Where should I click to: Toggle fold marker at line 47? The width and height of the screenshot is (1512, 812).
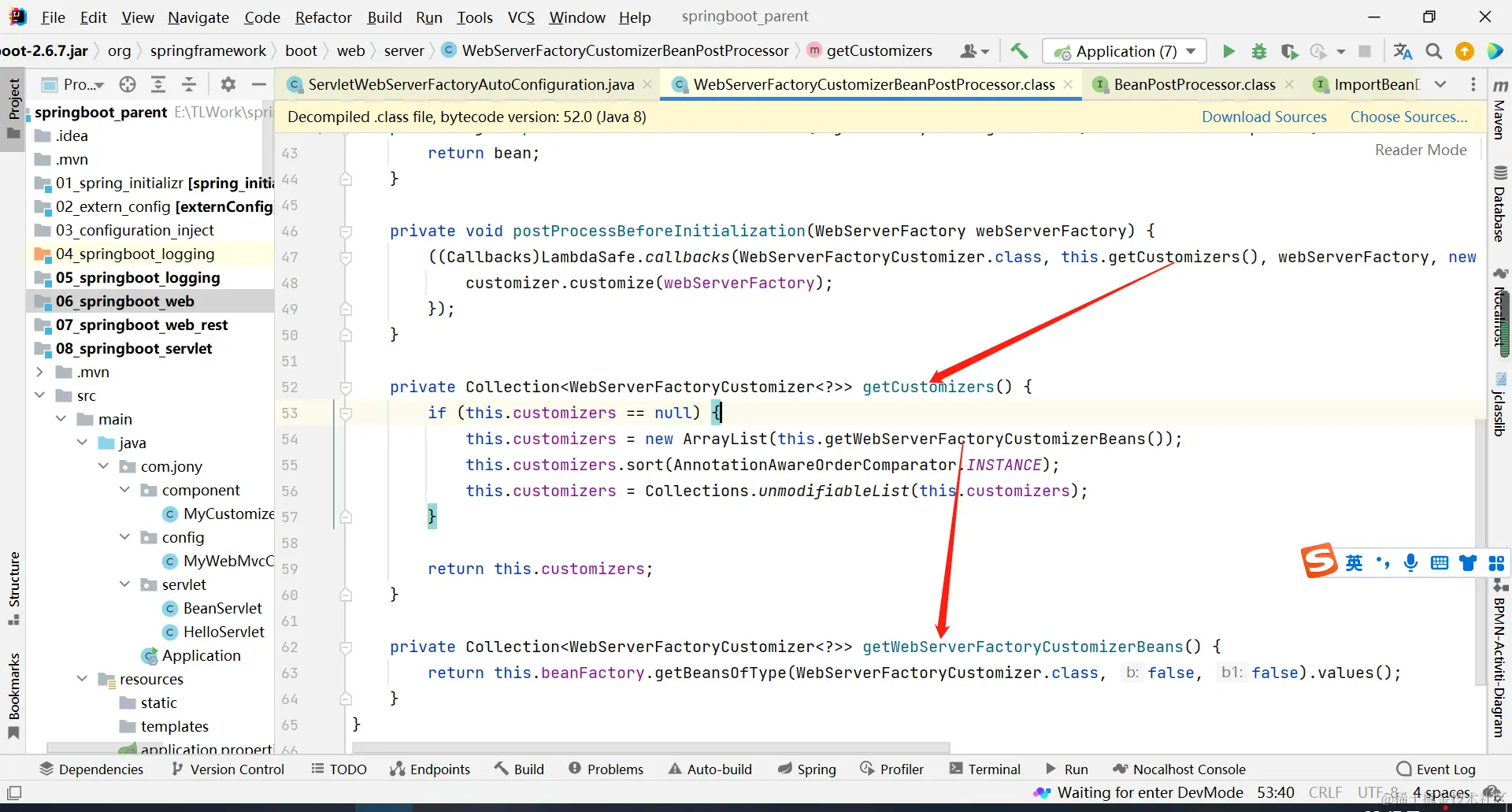pyautogui.click(x=346, y=258)
